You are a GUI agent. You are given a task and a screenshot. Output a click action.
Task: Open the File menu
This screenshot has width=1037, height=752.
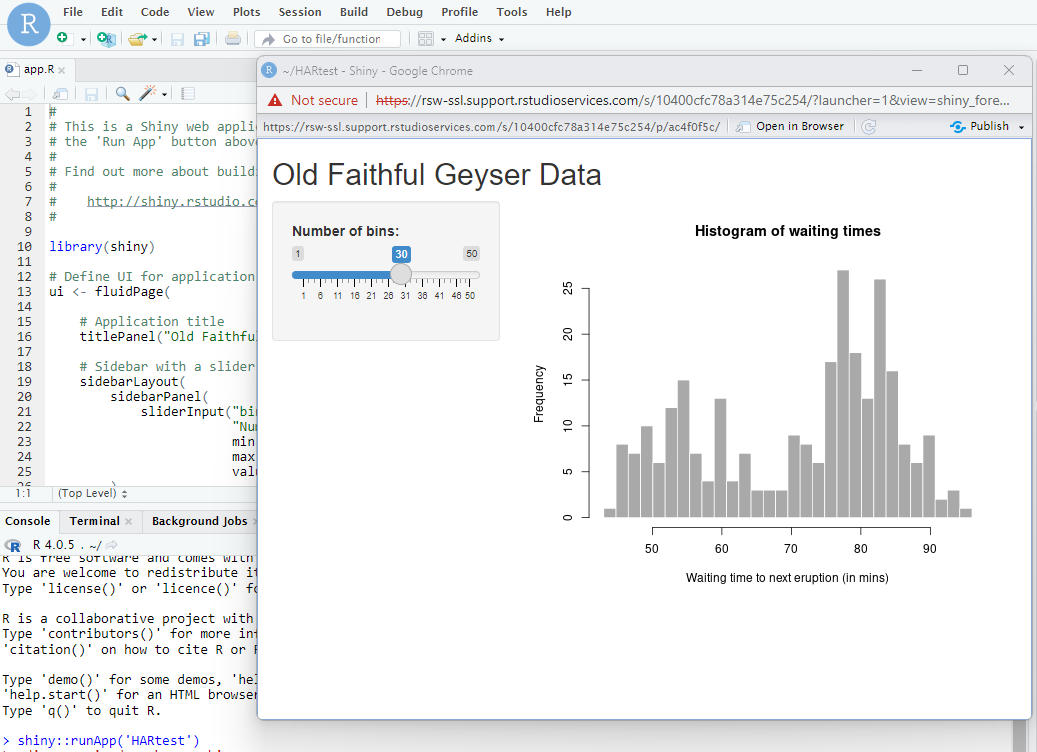tap(73, 12)
